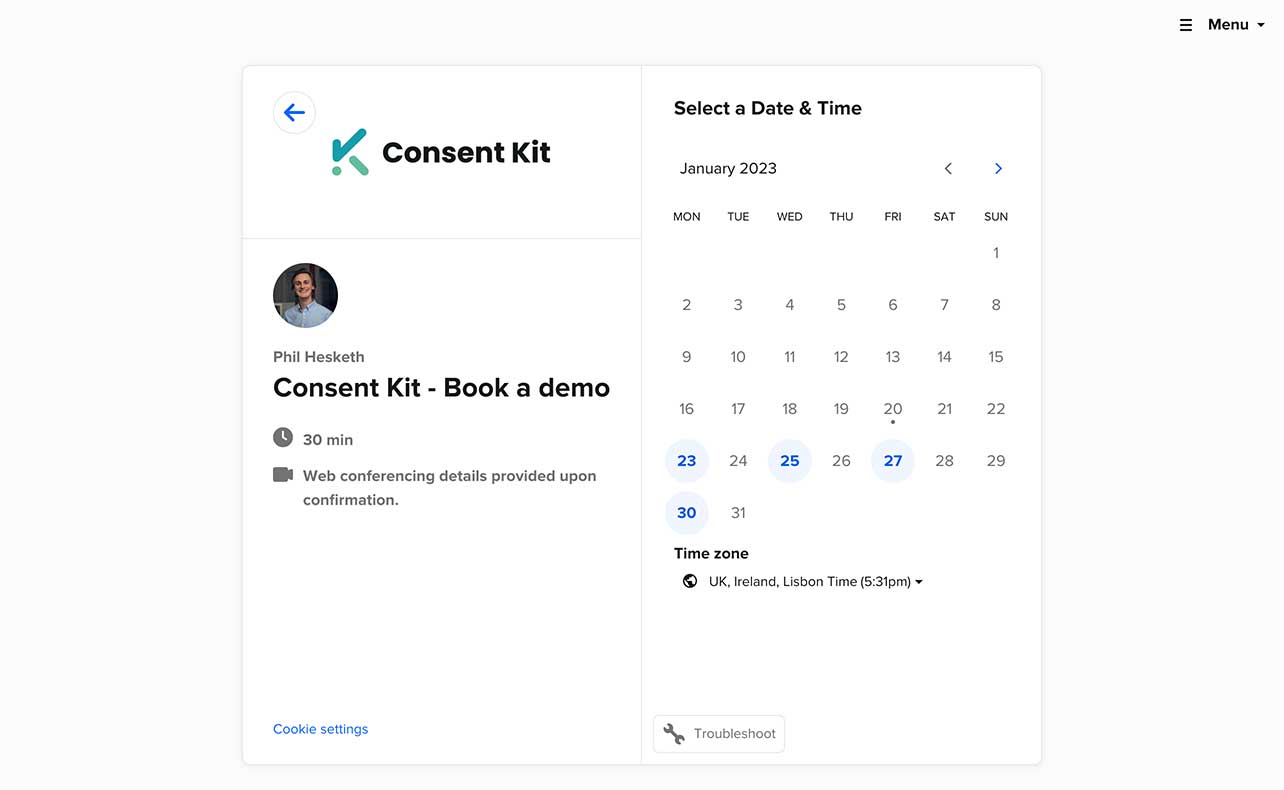Click the date 1 in calendar
Screen dimensions: 1284x790
click(x=996, y=253)
